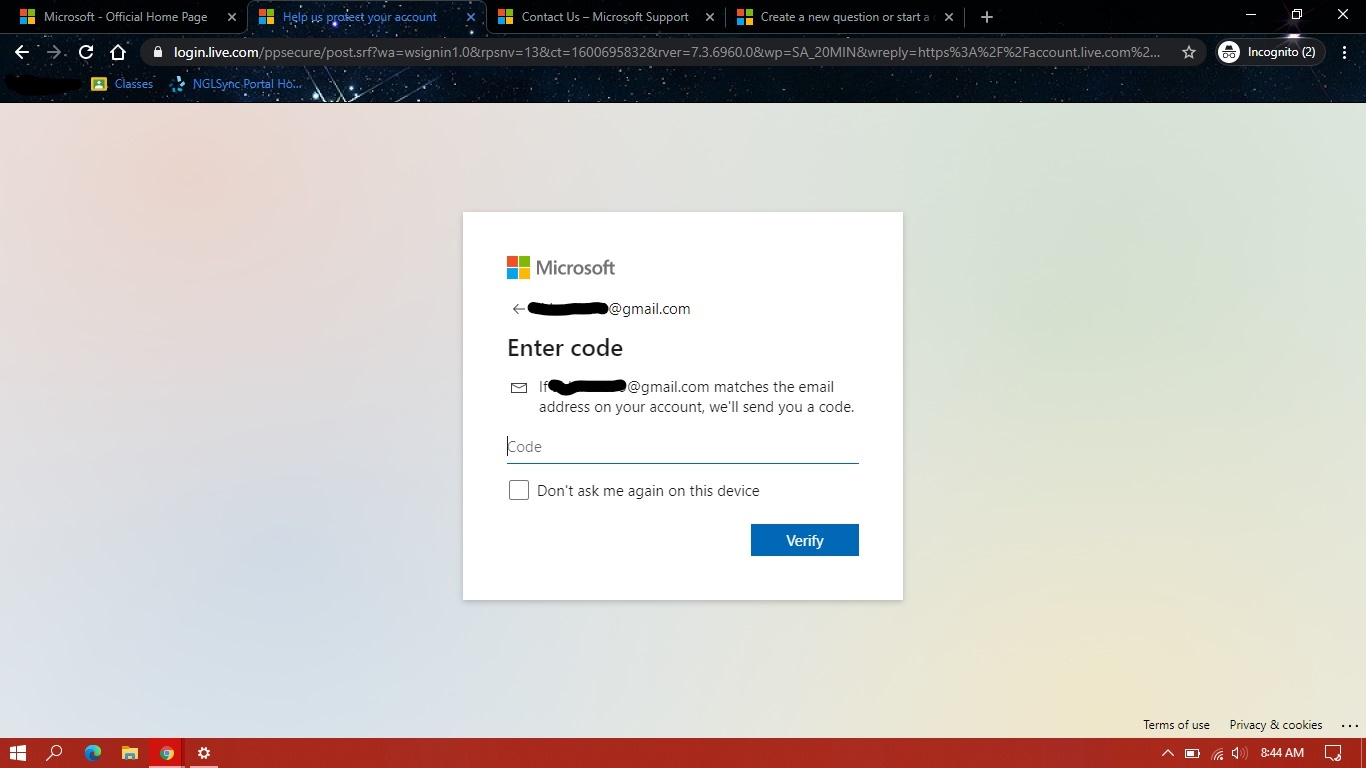Open more options ellipsis in footer
Image resolution: width=1366 pixels, height=768 pixels.
pos(1349,725)
